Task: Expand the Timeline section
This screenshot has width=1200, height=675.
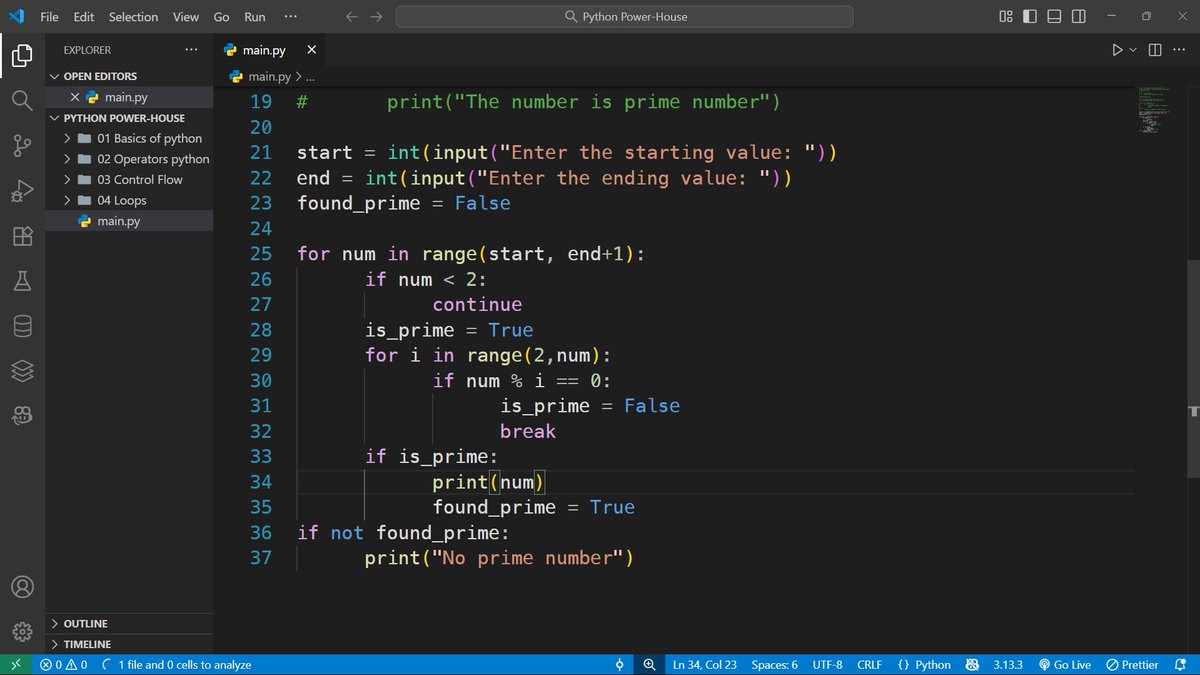Action: tap(128, 645)
